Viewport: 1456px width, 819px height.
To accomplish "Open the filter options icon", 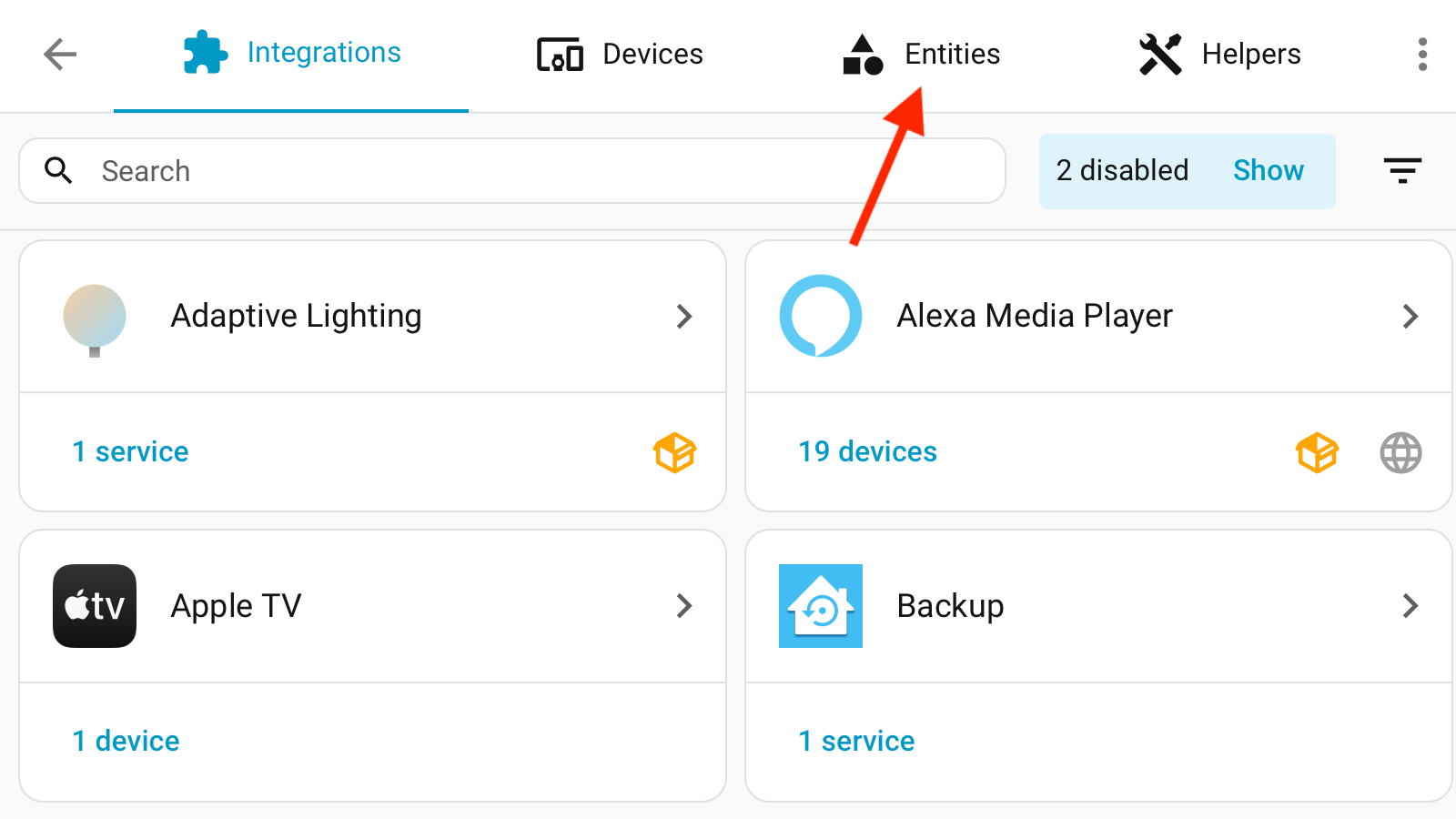I will (x=1402, y=170).
